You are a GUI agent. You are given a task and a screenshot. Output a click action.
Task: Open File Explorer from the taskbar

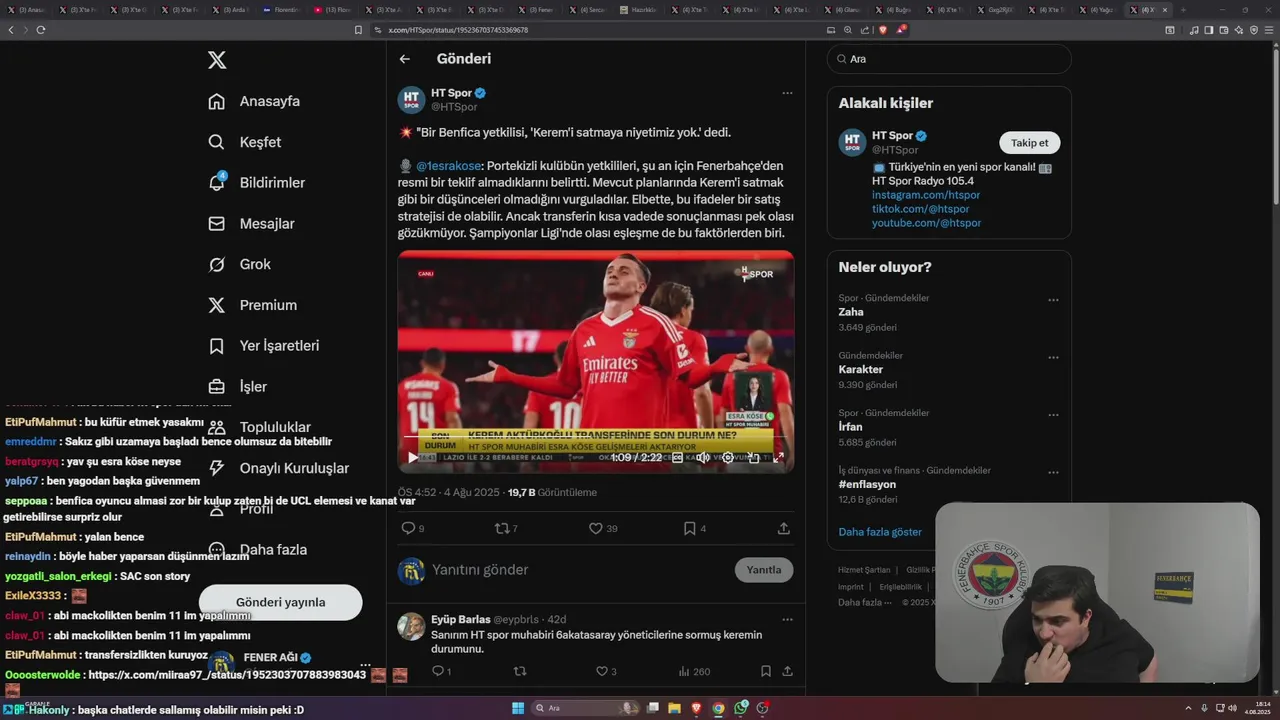[x=674, y=708]
